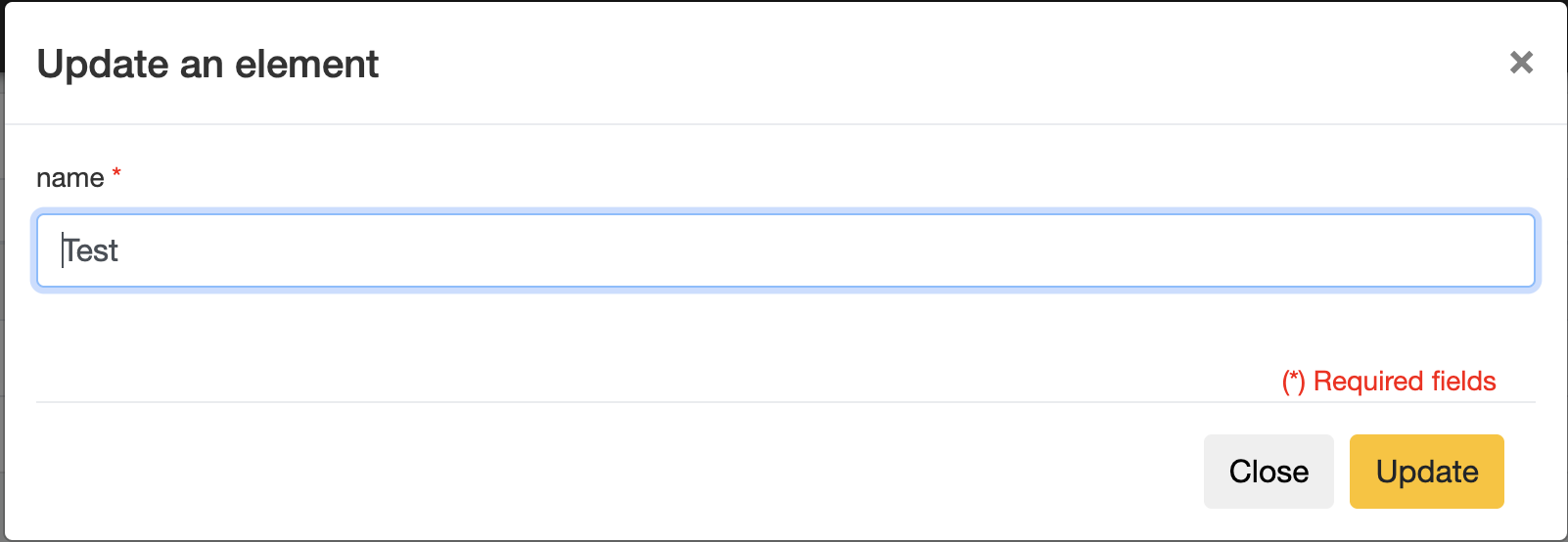
Task: Click the empty right side of name field
Action: 1272,250
